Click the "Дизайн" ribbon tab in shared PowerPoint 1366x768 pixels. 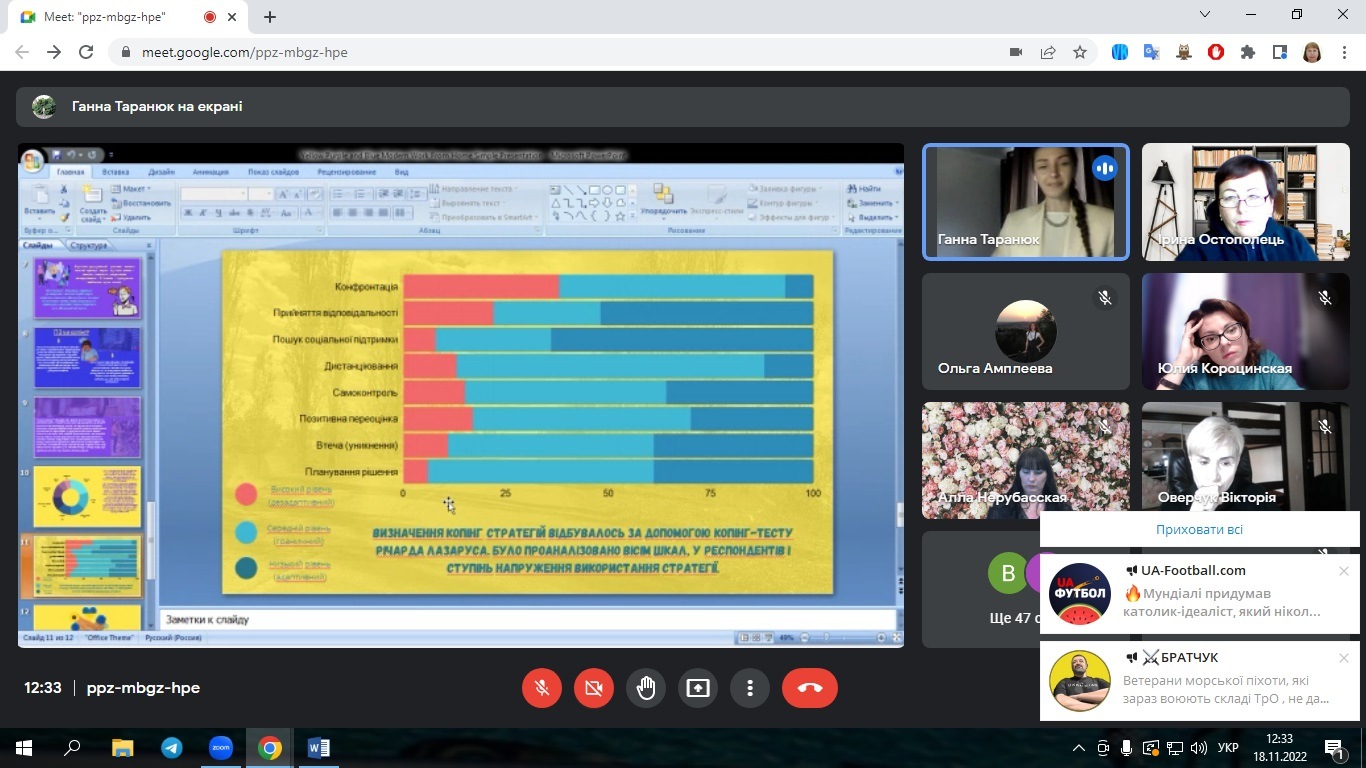click(161, 172)
